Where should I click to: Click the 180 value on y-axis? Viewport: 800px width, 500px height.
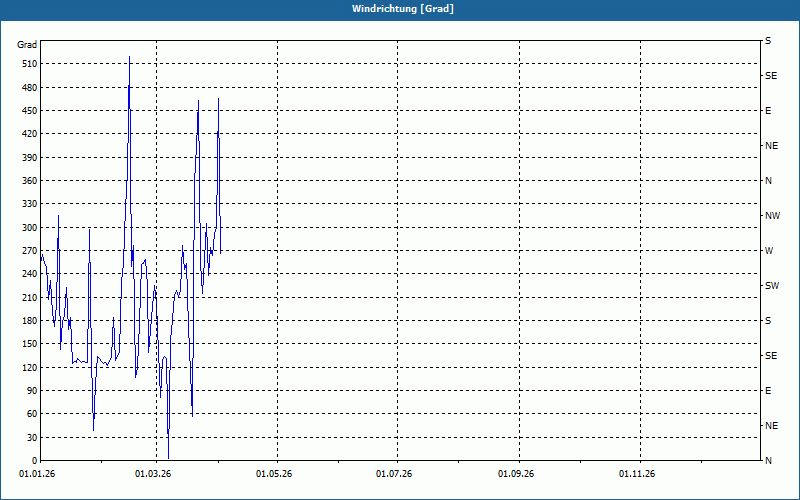click(27, 321)
